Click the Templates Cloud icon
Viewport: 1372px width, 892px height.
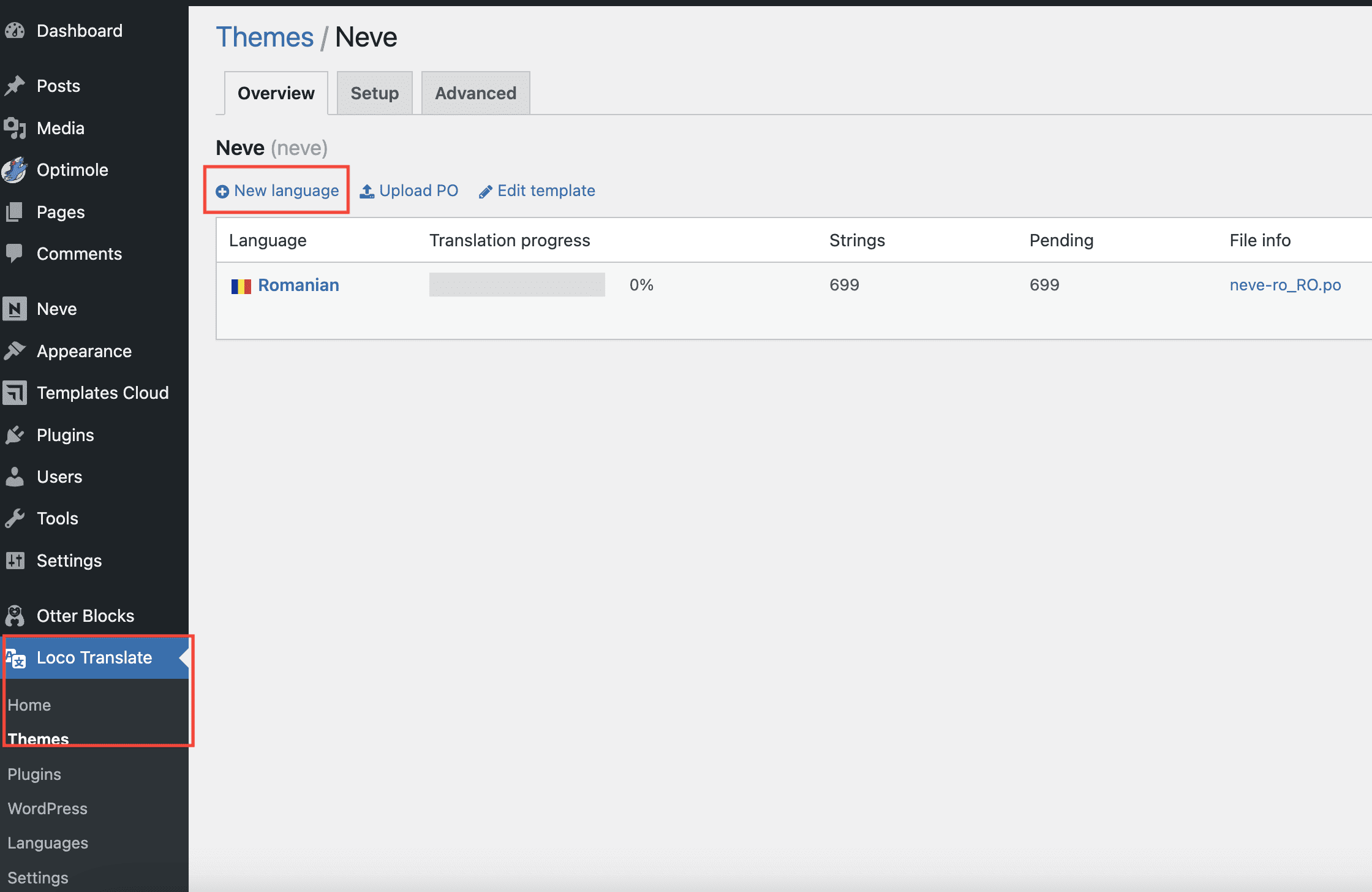[x=15, y=393]
